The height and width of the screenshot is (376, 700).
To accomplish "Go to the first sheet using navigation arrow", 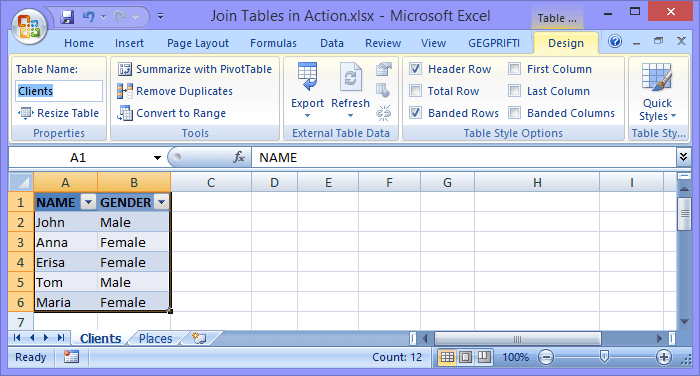I will click(17, 338).
